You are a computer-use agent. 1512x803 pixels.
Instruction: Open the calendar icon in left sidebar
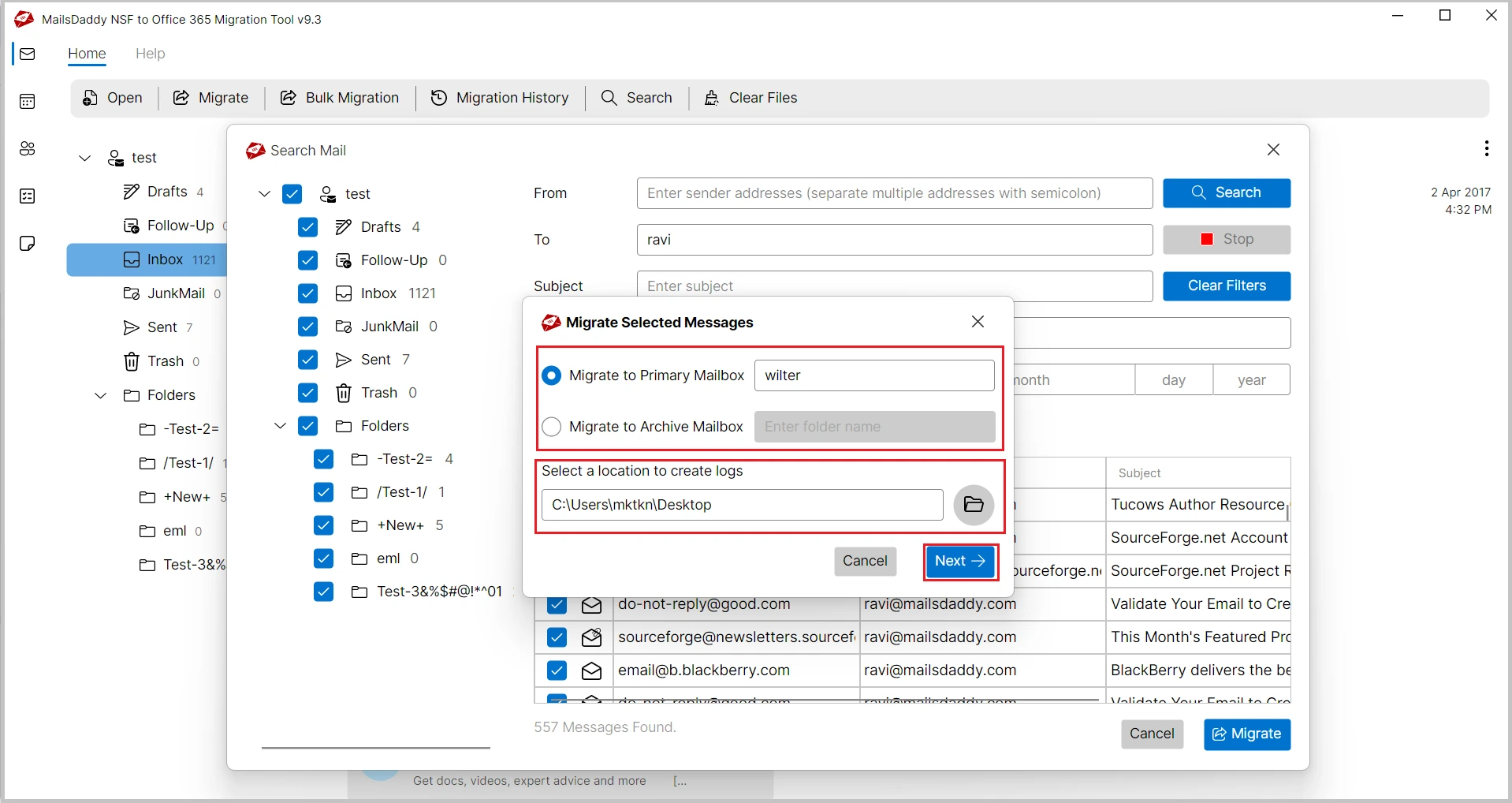28,102
